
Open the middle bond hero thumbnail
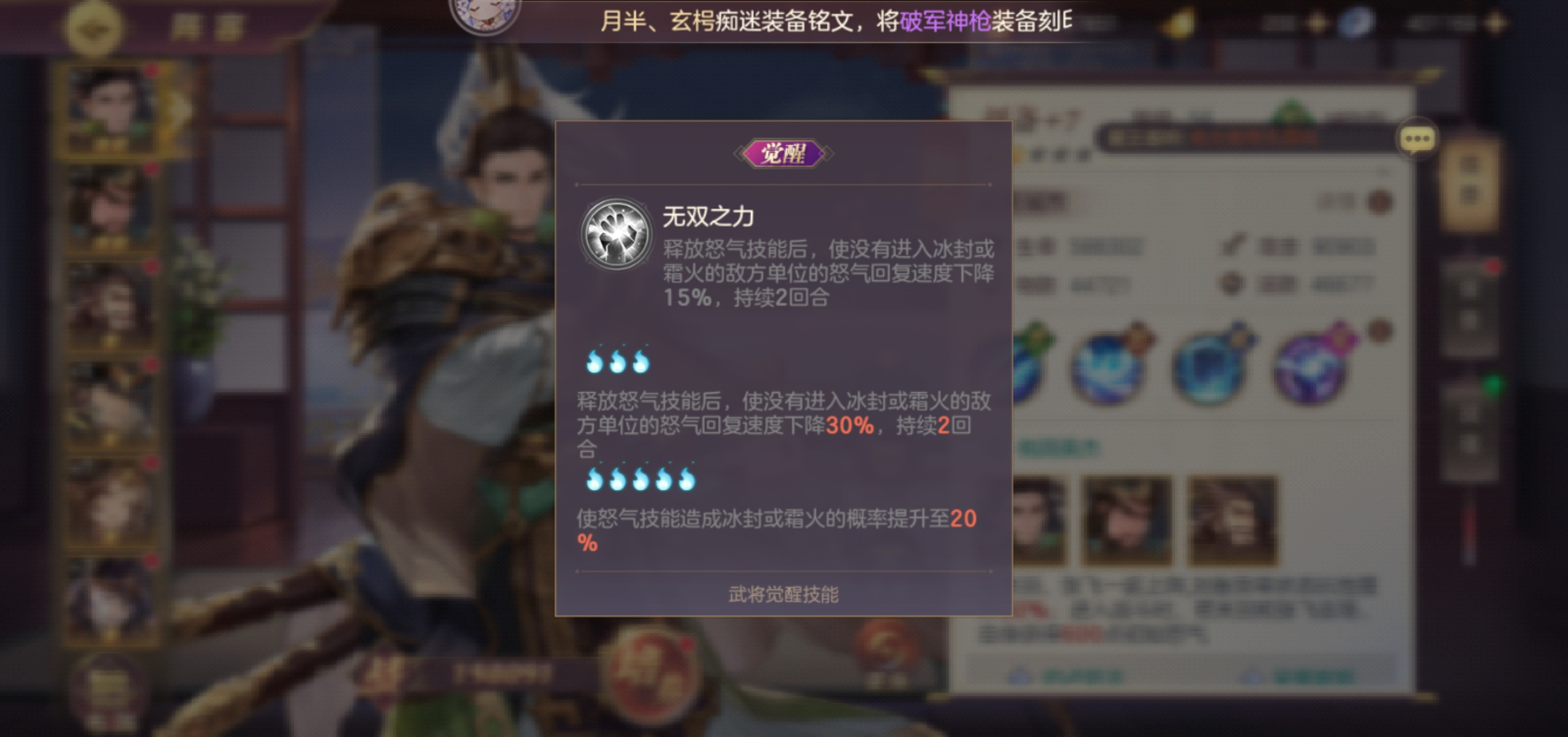1126,521
